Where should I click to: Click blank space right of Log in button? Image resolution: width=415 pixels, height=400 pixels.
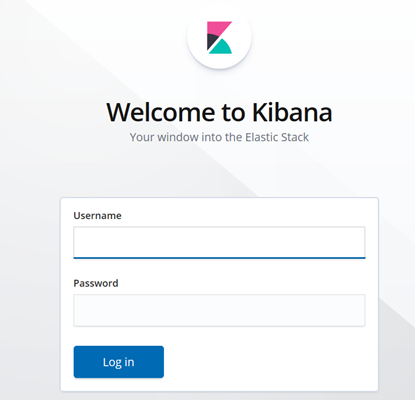click(267, 362)
